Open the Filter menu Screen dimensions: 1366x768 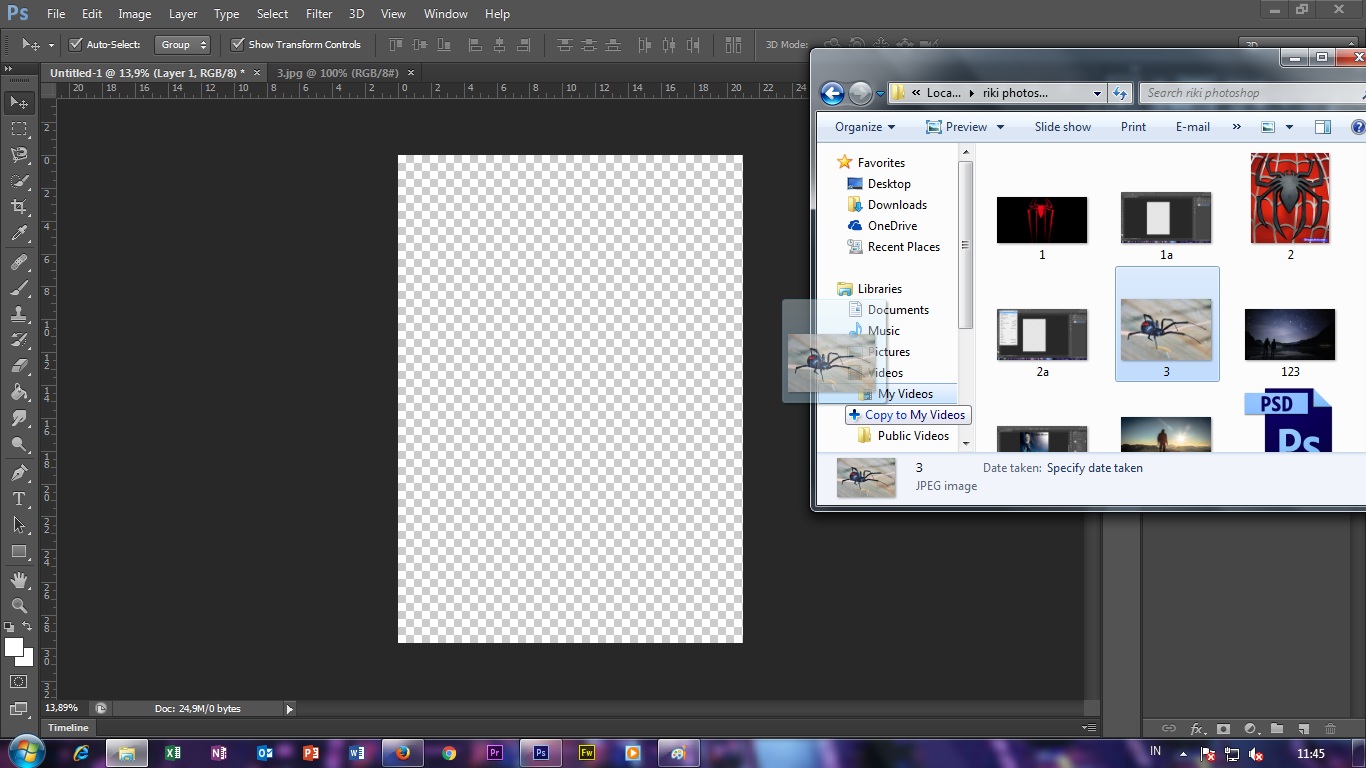coord(318,13)
